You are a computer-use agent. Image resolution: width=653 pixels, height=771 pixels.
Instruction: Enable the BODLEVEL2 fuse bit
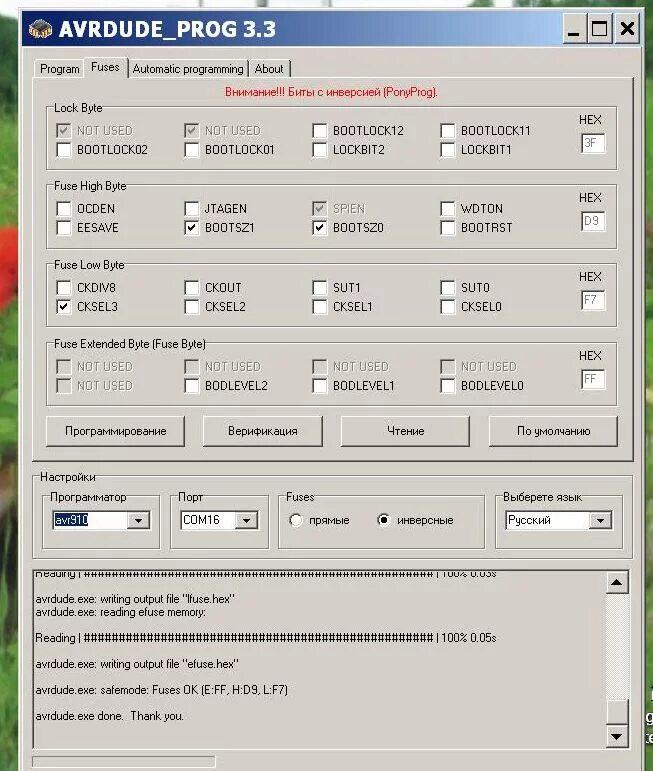tap(192, 386)
